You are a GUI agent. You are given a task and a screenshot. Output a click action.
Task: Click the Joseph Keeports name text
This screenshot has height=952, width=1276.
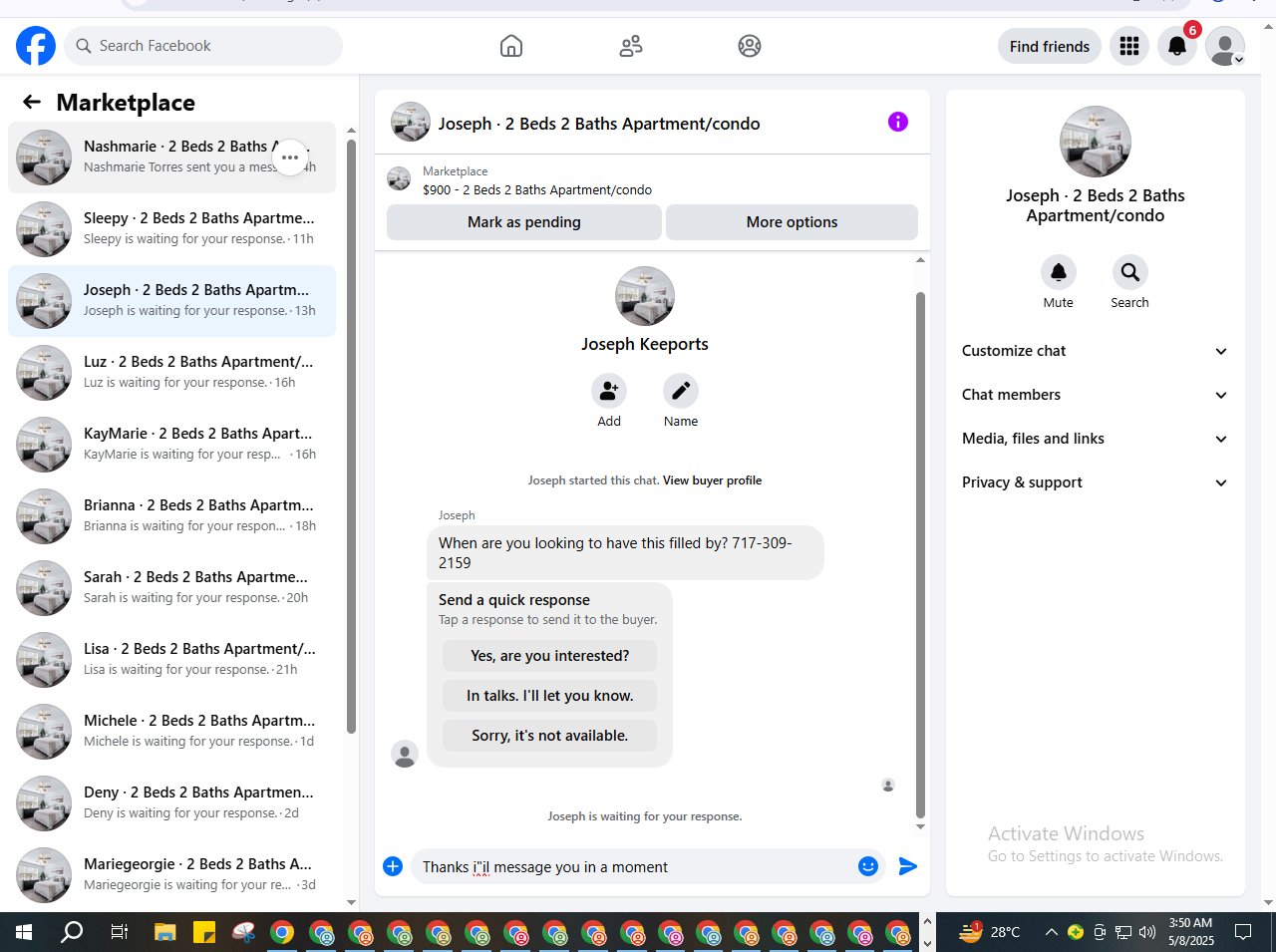645,344
